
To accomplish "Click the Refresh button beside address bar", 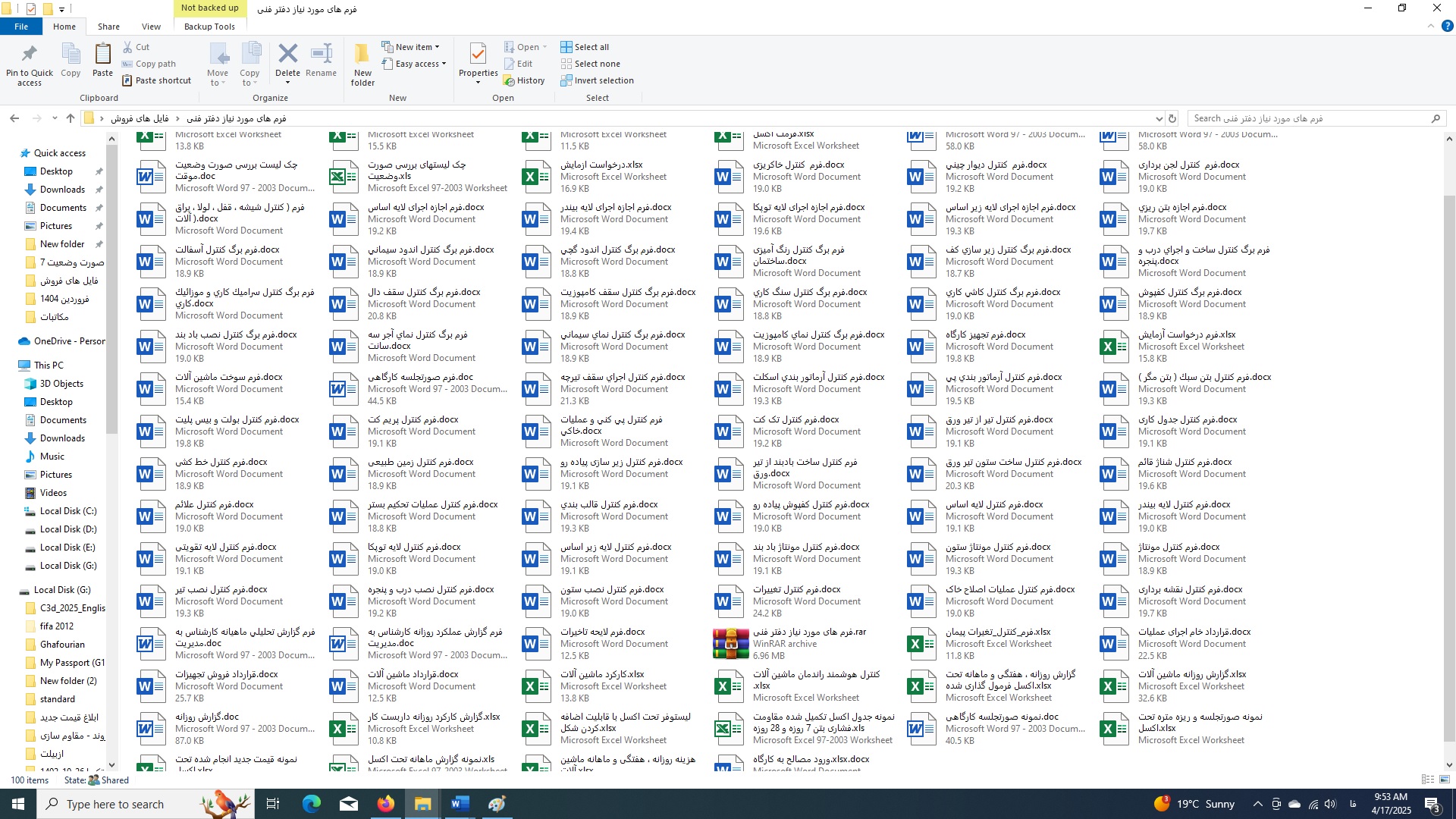I will tap(1172, 119).
